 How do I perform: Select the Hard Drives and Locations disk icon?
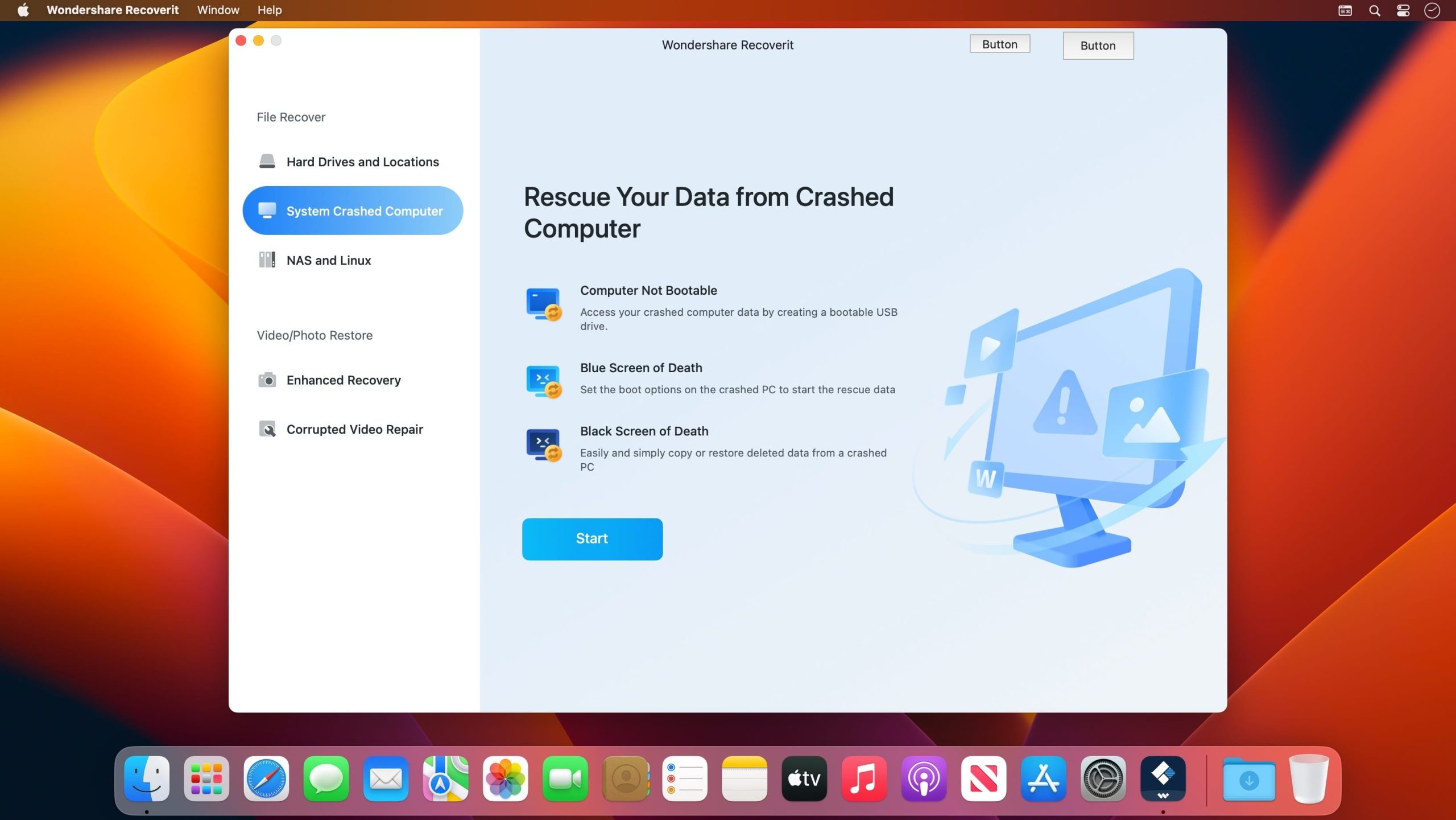(x=267, y=162)
